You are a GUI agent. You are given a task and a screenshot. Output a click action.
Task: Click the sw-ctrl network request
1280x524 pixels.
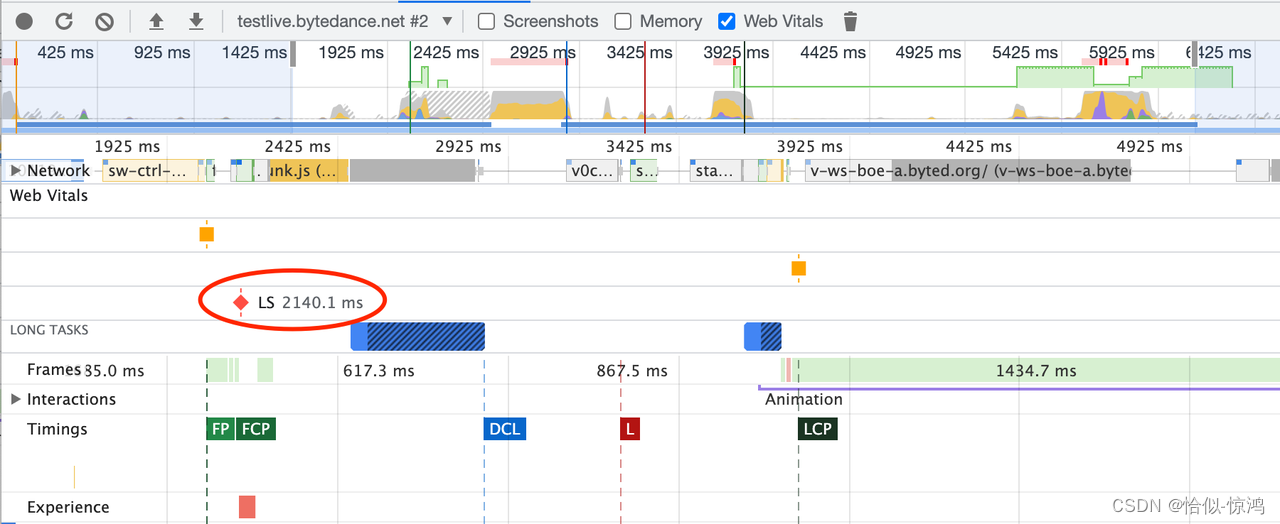click(150, 171)
